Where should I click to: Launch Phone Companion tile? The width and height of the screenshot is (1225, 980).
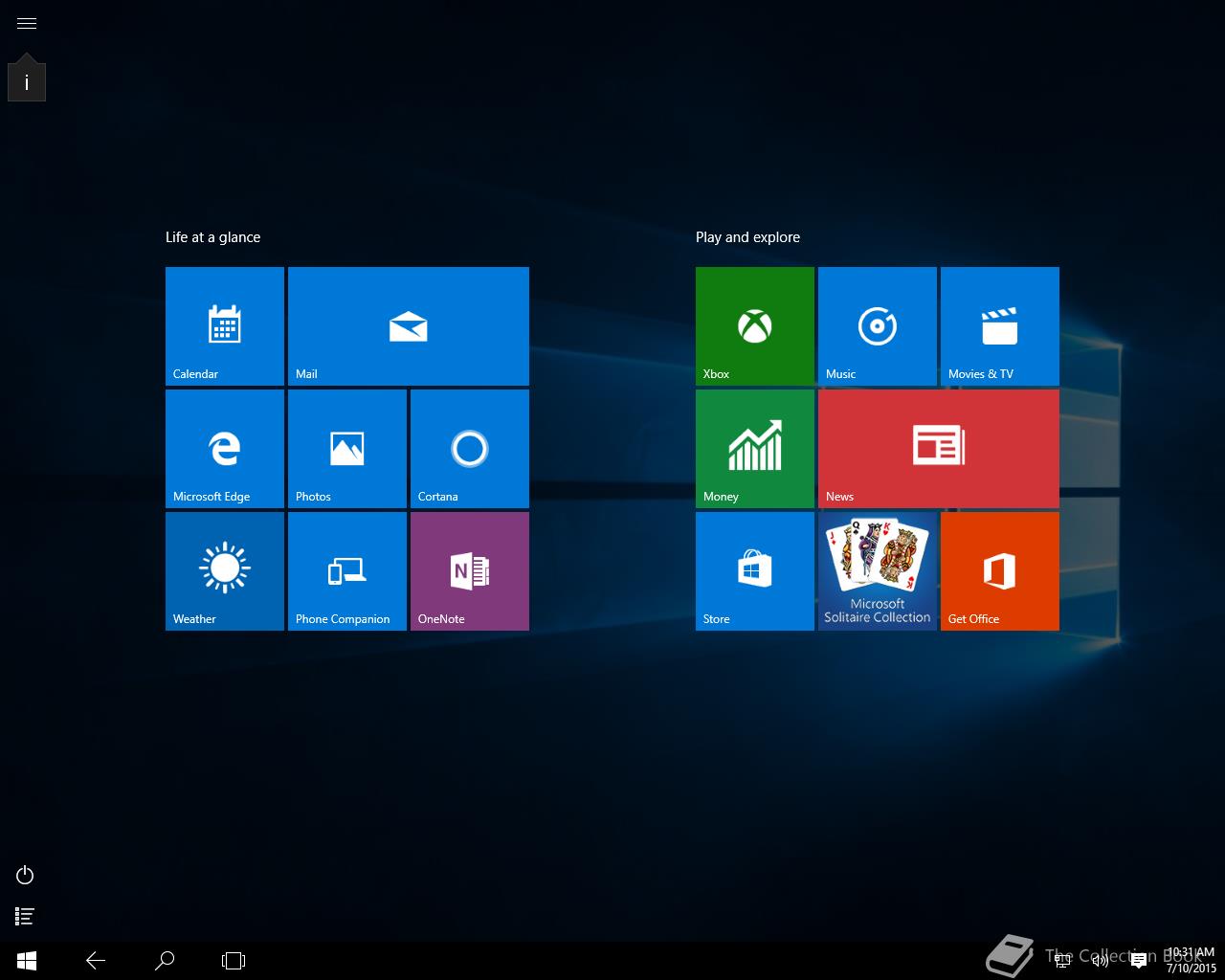point(347,571)
